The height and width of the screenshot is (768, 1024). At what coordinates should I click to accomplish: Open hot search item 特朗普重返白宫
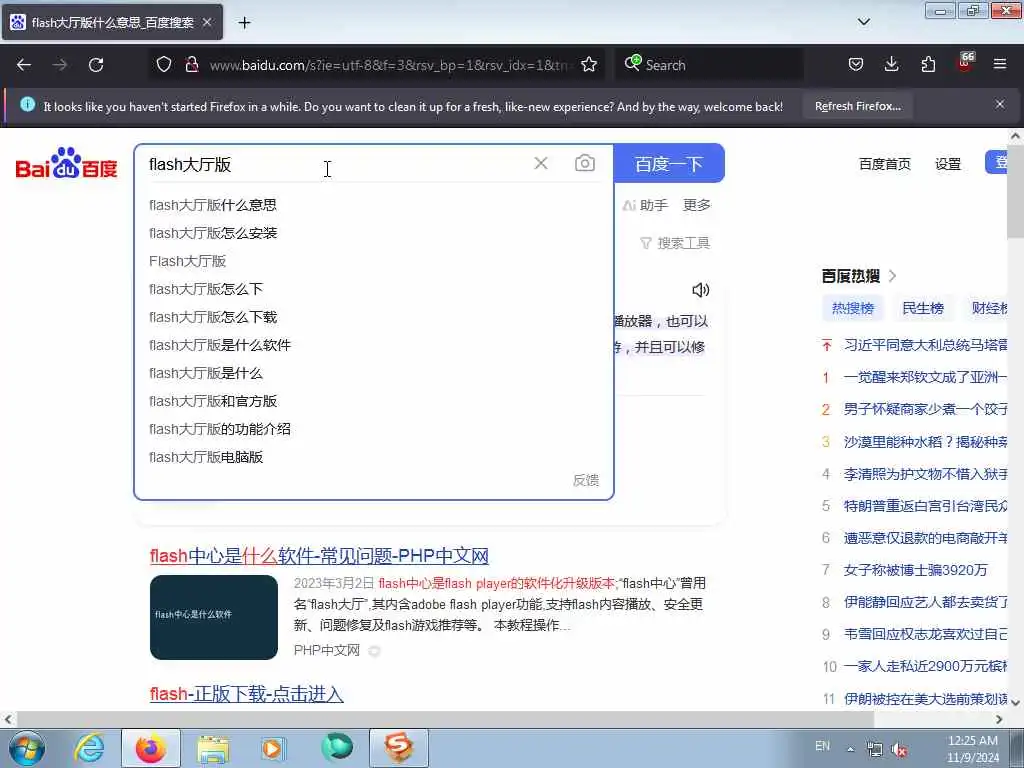(925, 506)
